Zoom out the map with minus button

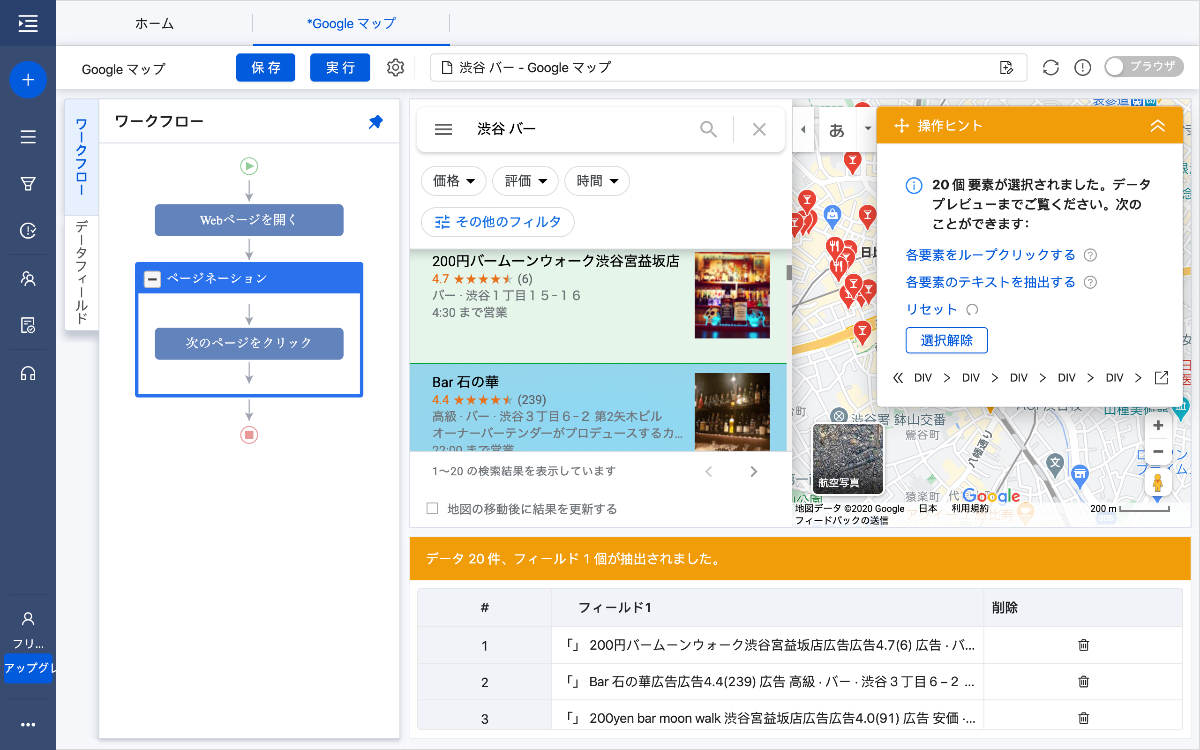click(1158, 452)
